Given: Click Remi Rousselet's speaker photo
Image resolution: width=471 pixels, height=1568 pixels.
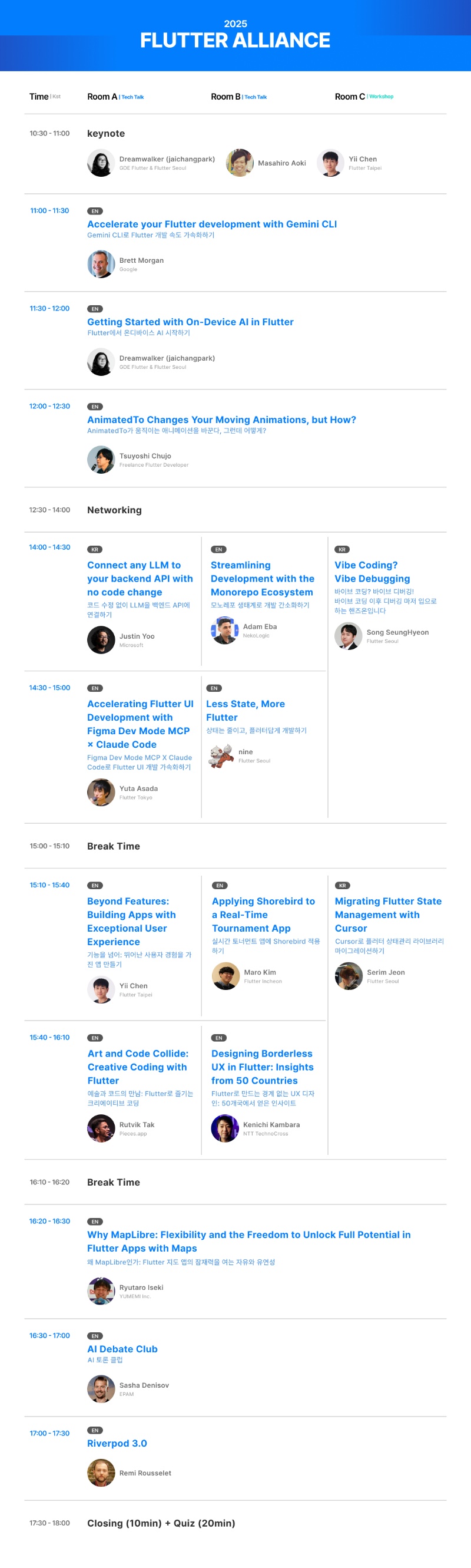Looking at the screenshot, I should (101, 1473).
